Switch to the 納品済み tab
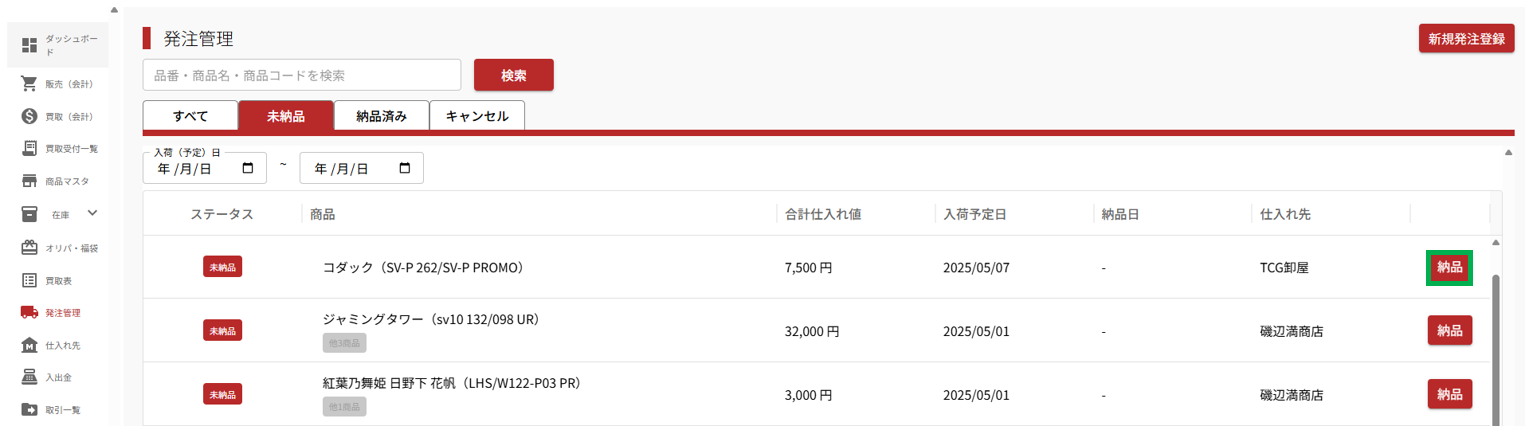This screenshot has width=1525, height=426. tap(381, 116)
